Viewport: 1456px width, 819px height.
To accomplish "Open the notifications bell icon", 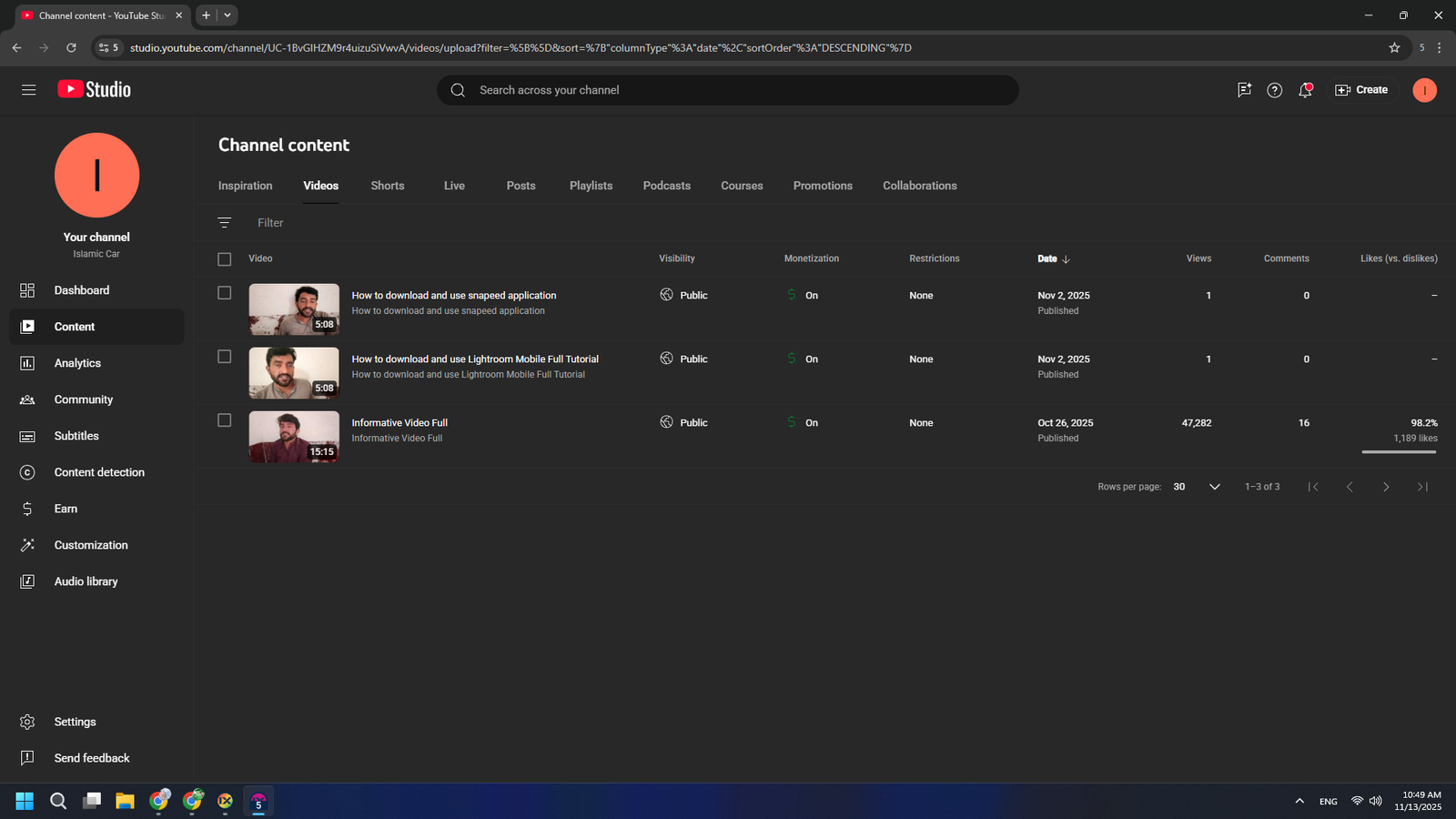I will (1305, 90).
